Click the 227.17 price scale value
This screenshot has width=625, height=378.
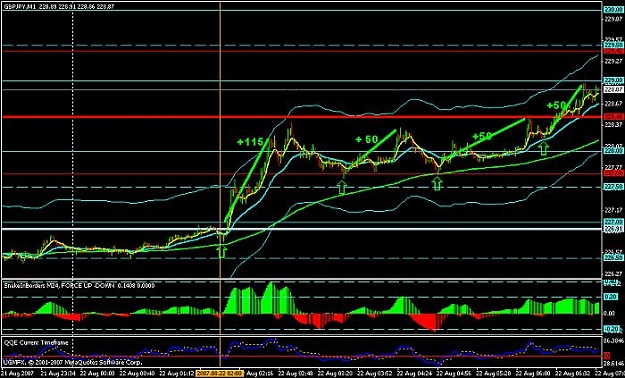pyautogui.click(x=613, y=210)
